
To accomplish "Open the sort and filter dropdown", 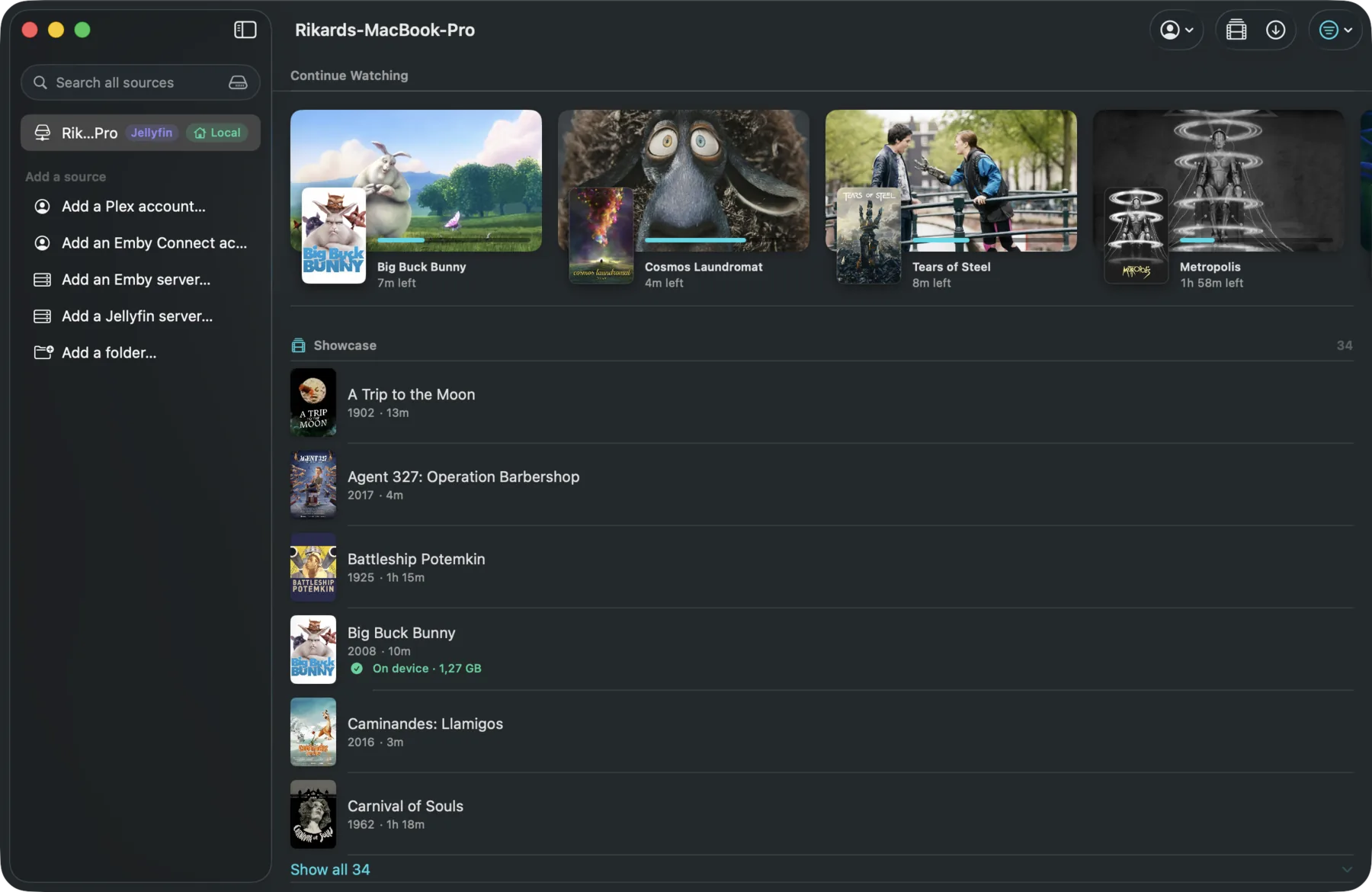I will 1335,30.
